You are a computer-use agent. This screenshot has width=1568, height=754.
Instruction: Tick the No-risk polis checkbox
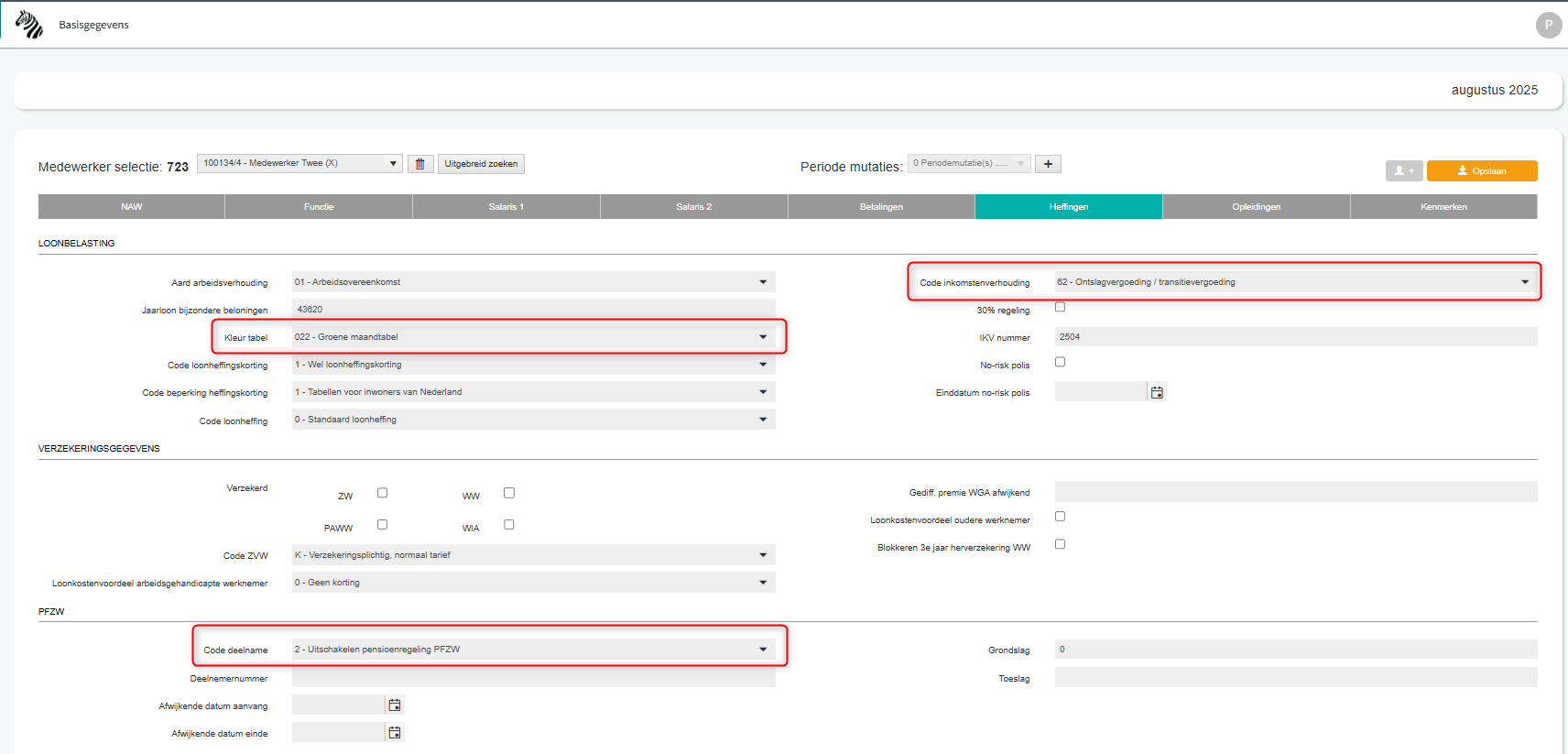coord(1060,362)
